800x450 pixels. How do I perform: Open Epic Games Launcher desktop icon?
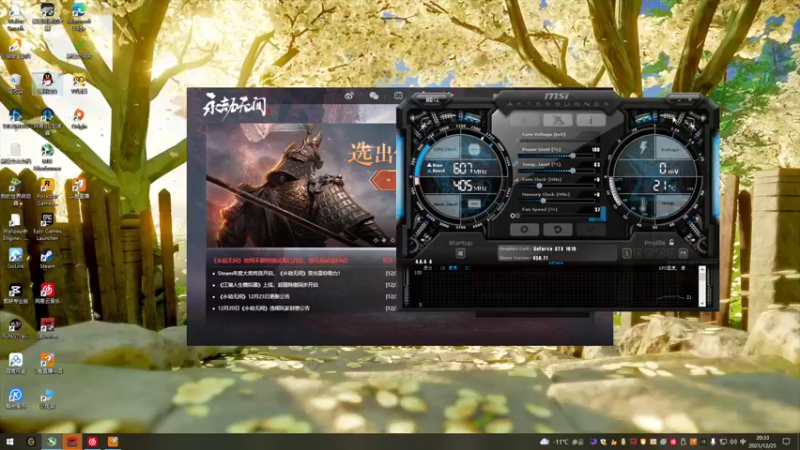coord(47,227)
